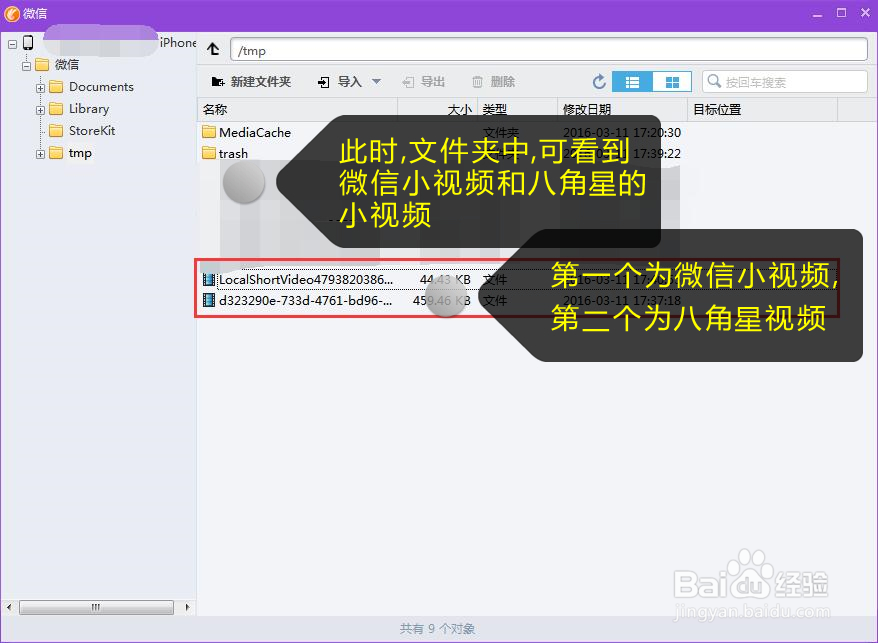878x643 pixels.
Task: Expand the Documents tree node
Action: tap(40, 88)
